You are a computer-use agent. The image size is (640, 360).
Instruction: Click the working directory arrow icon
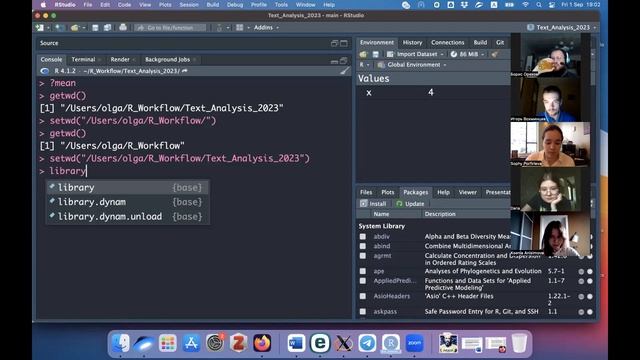coord(185,71)
